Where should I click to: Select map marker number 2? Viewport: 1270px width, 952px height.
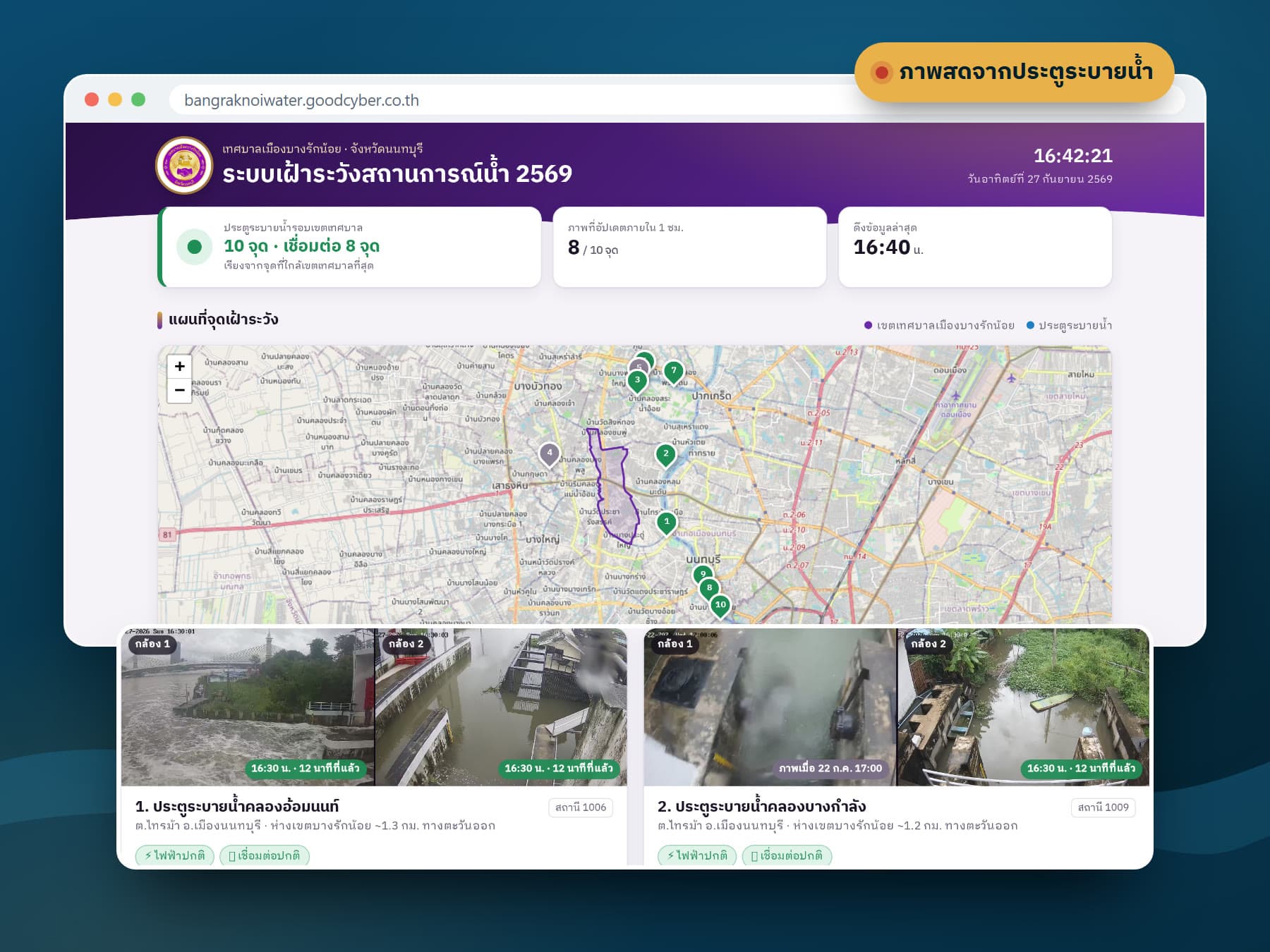[665, 455]
